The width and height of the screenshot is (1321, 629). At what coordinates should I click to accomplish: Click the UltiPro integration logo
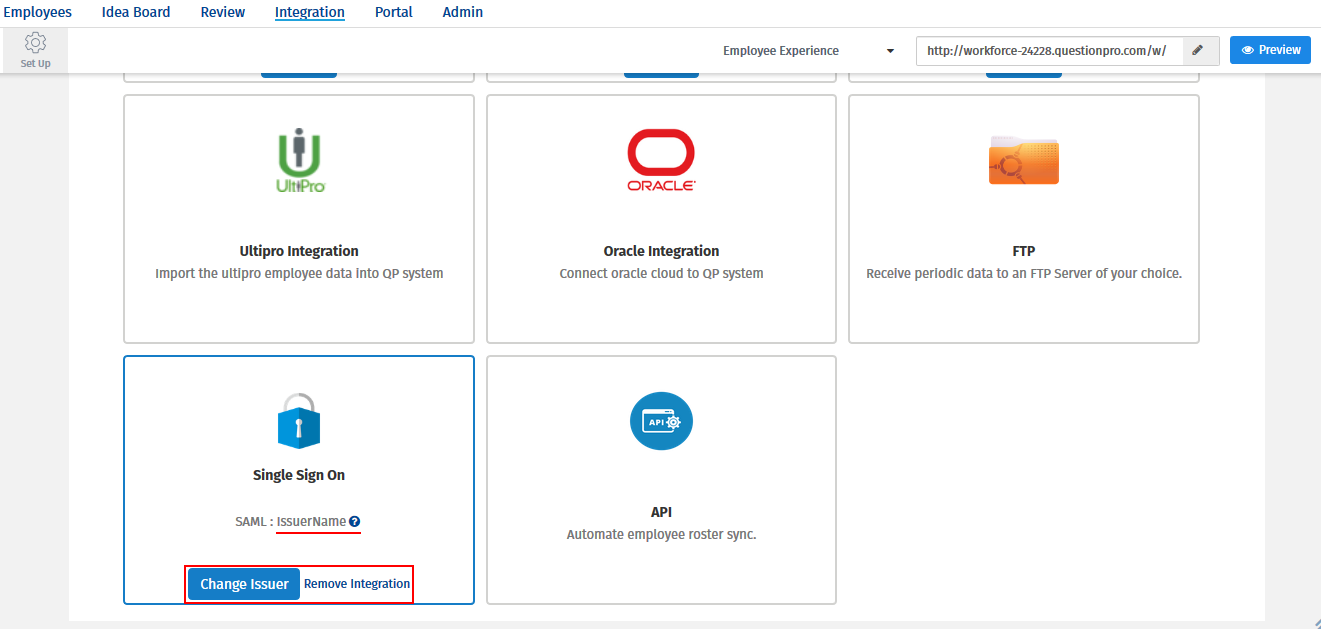pyautogui.click(x=298, y=158)
